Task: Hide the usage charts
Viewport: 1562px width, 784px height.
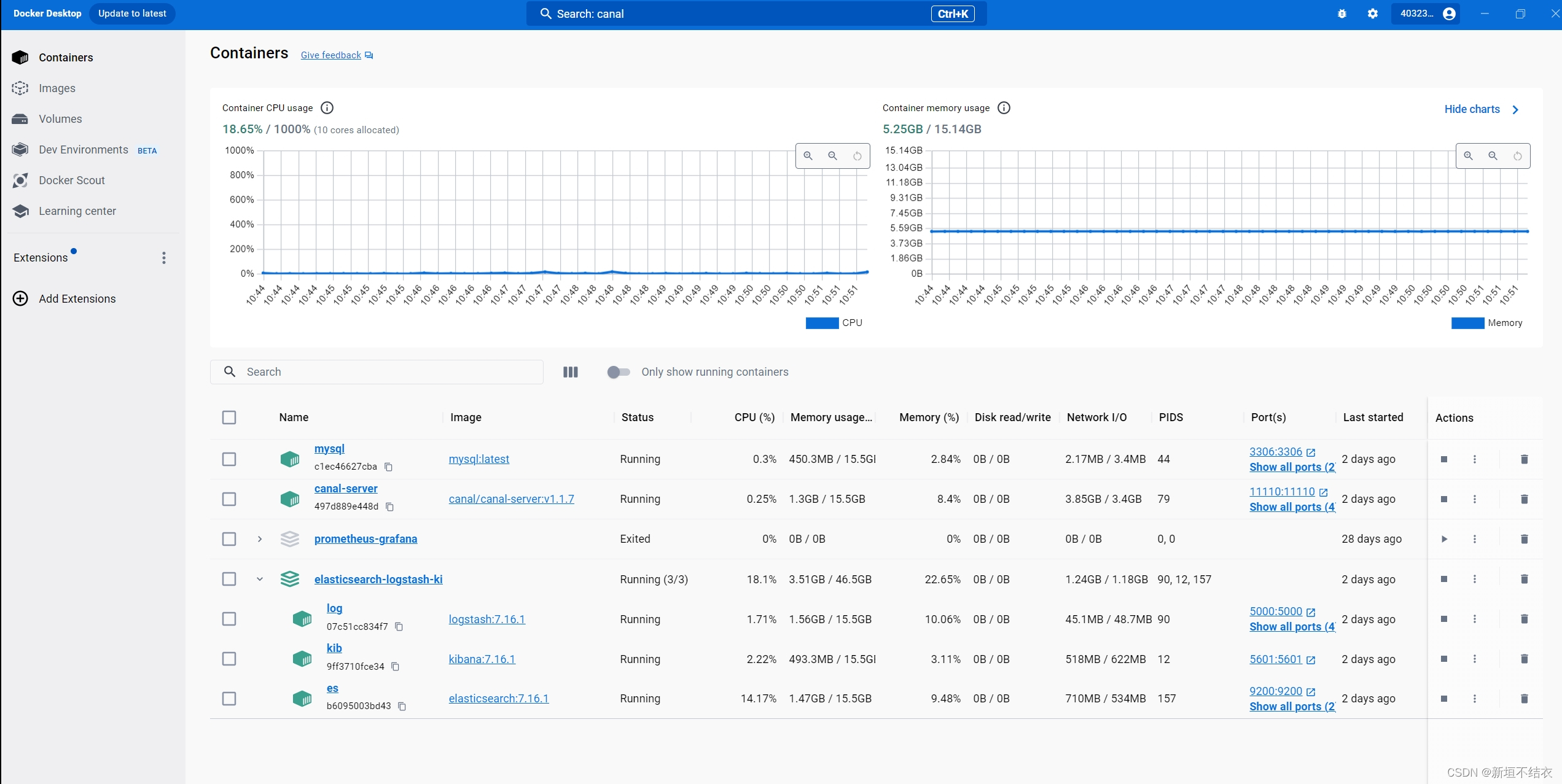Action: pyautogui.click(x=1482, y=109)
